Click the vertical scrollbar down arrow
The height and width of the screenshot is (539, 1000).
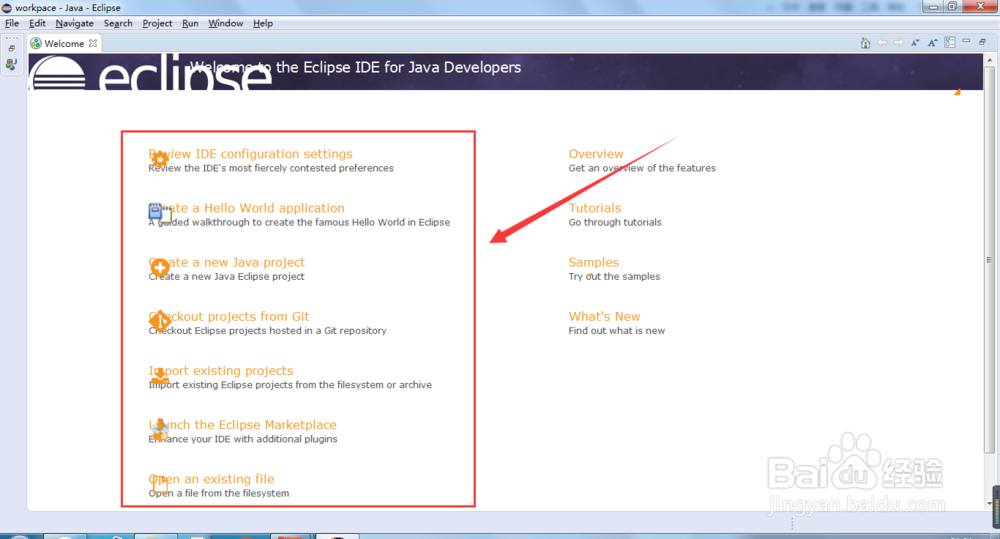[989, 503]
